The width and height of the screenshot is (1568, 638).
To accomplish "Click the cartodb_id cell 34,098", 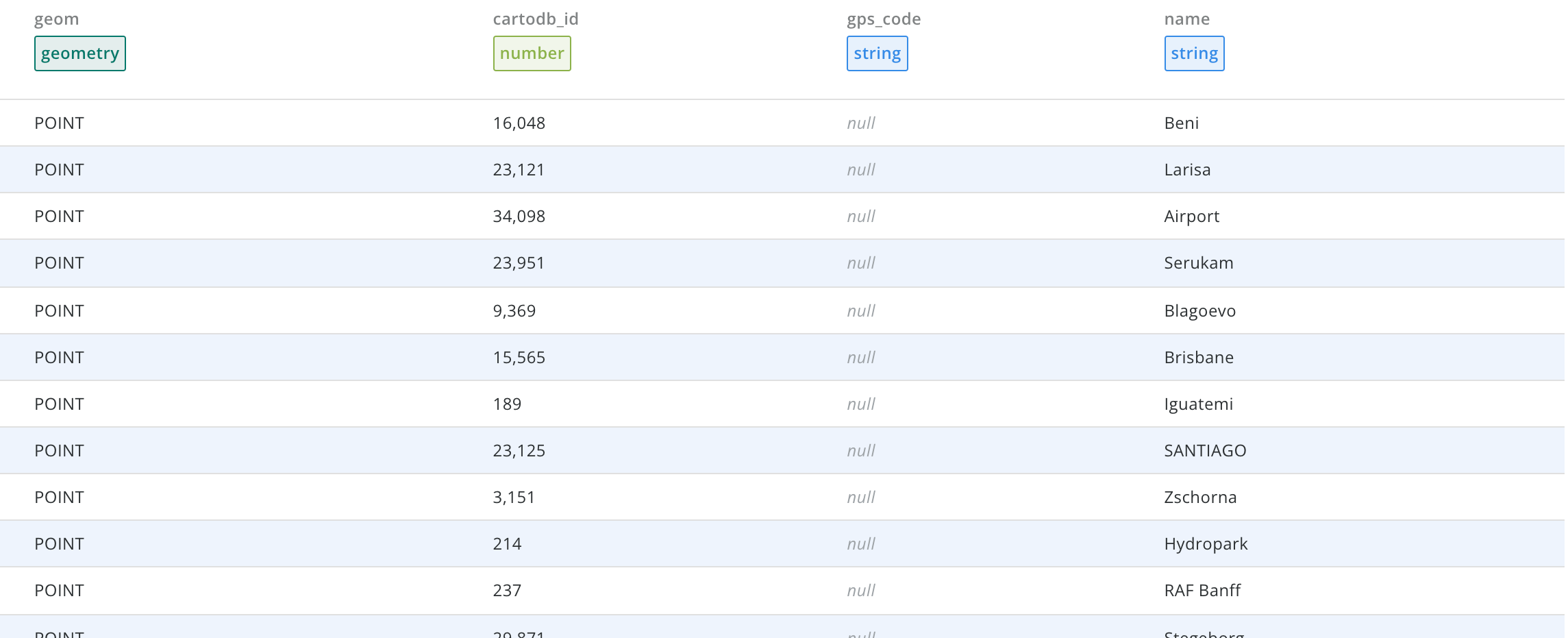I will click(x=519, y=217).
